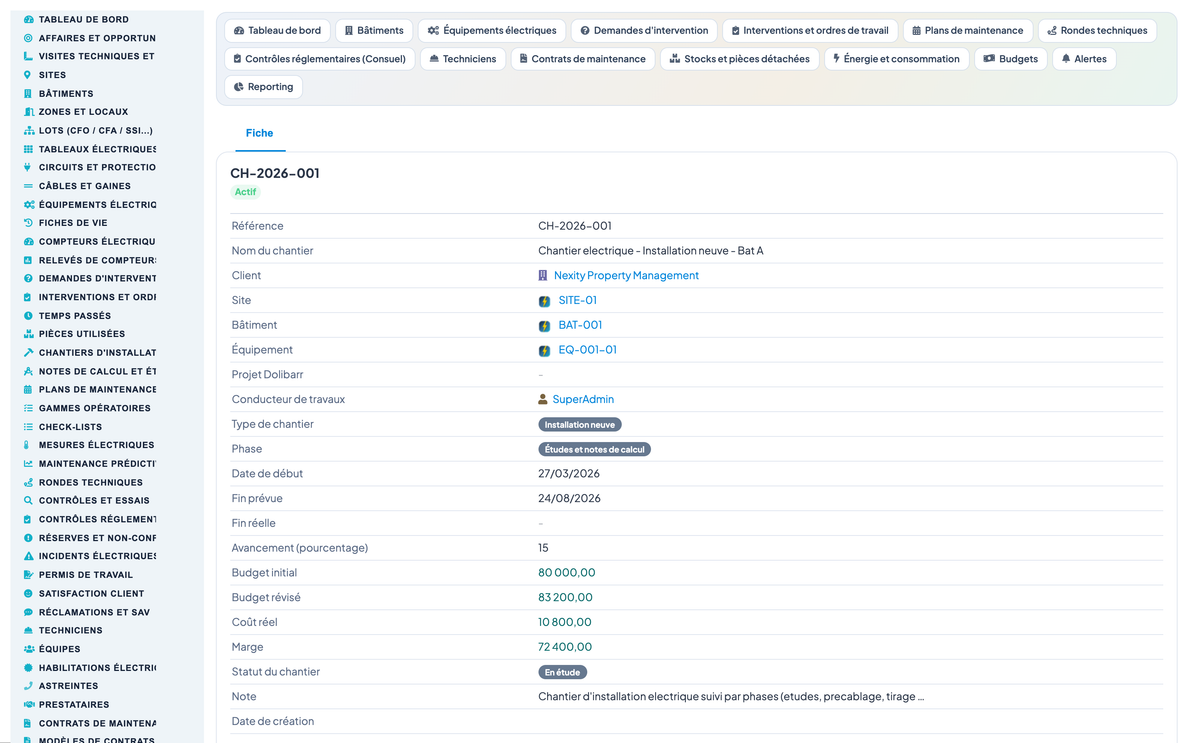Click the Études et notes de calcul phase badge

pyautogui.click(x=595, y=450)
